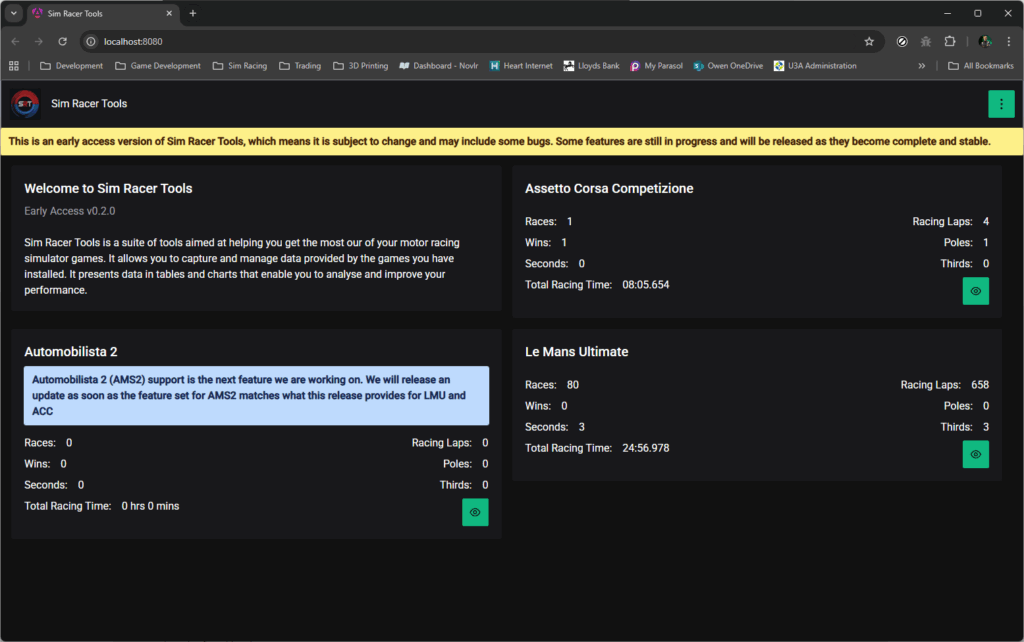
Task: Open the browser Extensions puzzle icon
Action: (x=950, y=42)
